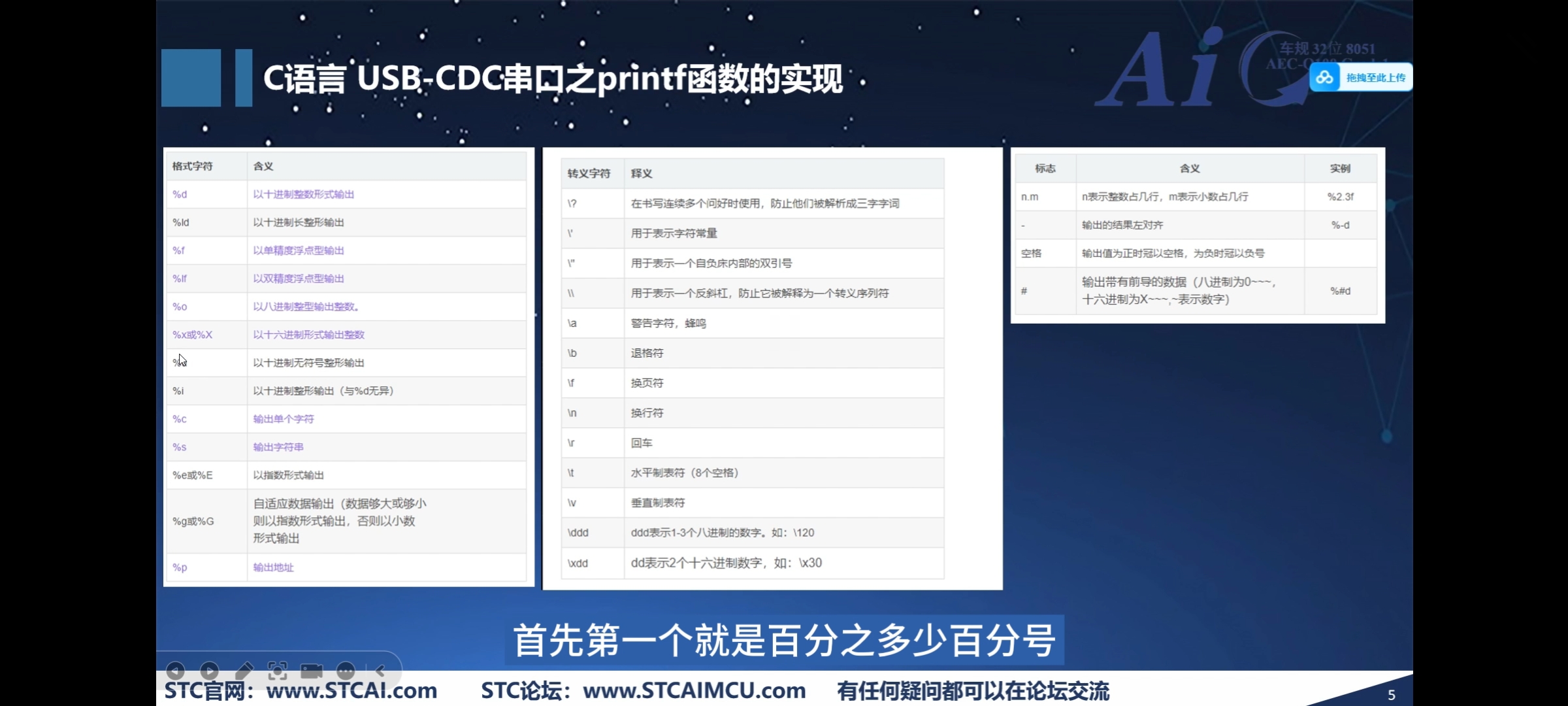Collapse the slideshow toolbar chevron
This screenshot has width=1568, height=706.
pyautogui.click(x=380, y=671)
